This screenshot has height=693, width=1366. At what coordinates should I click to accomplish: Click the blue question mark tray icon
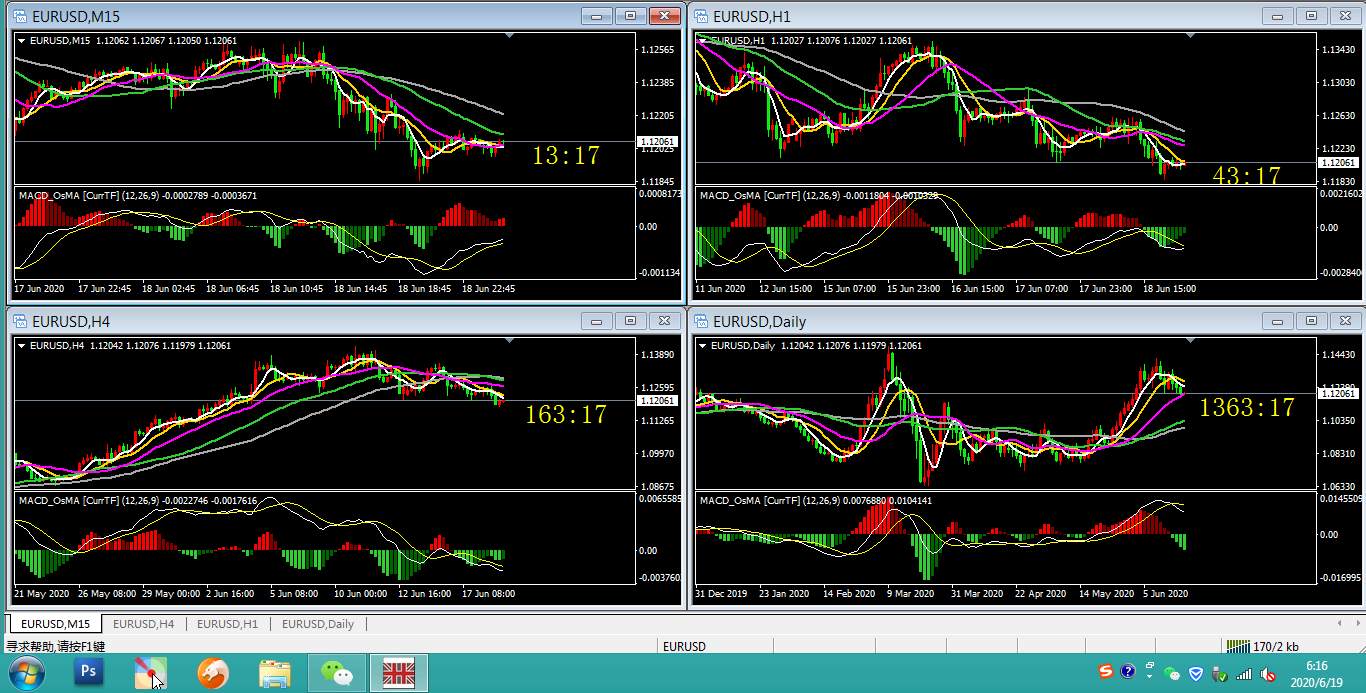(1128, 672)
